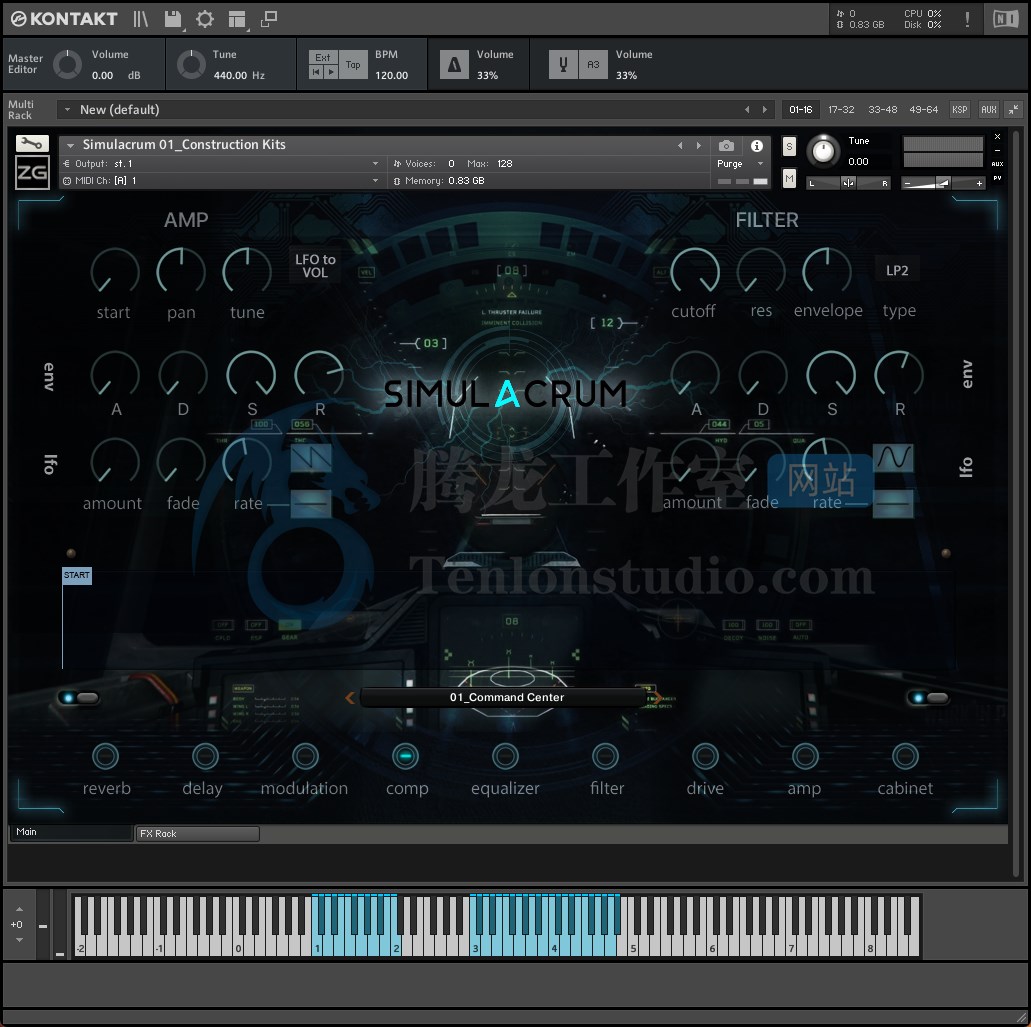The image size is (1031, 1027).
Task: Disable the comp effect
Action: [405, 756]
